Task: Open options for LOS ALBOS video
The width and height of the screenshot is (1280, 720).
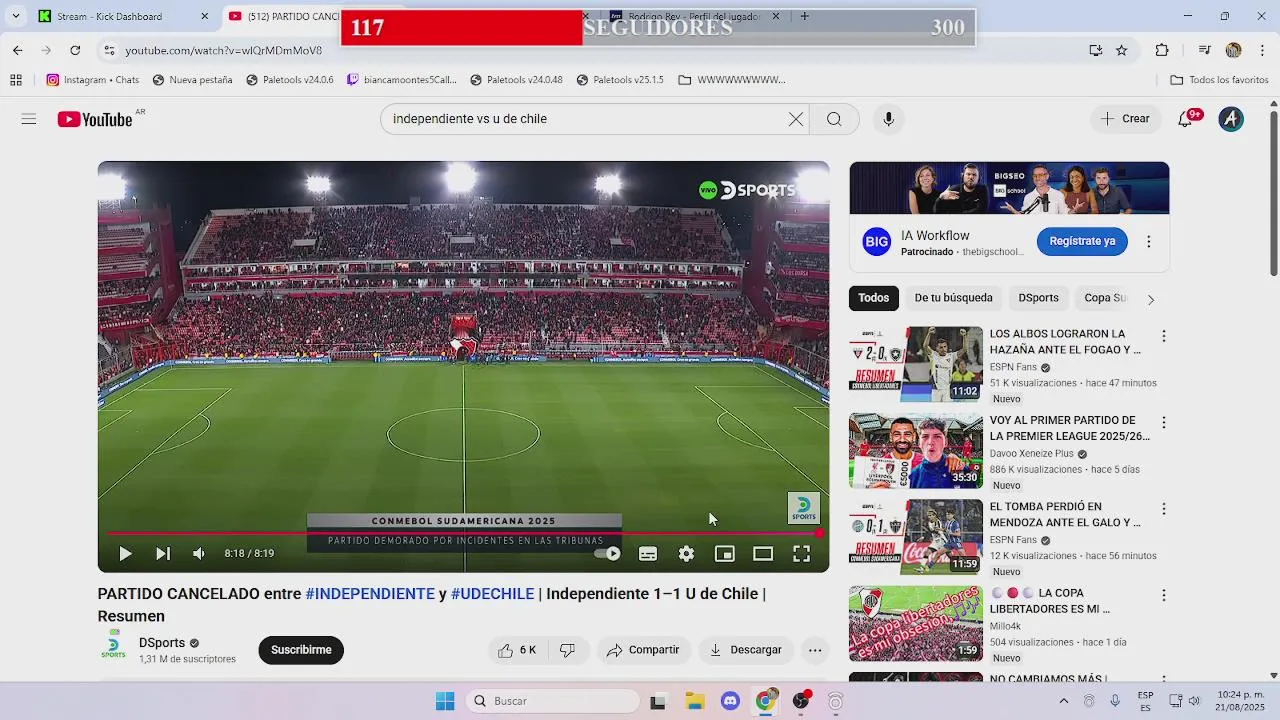Action: tap(1163, 336)
